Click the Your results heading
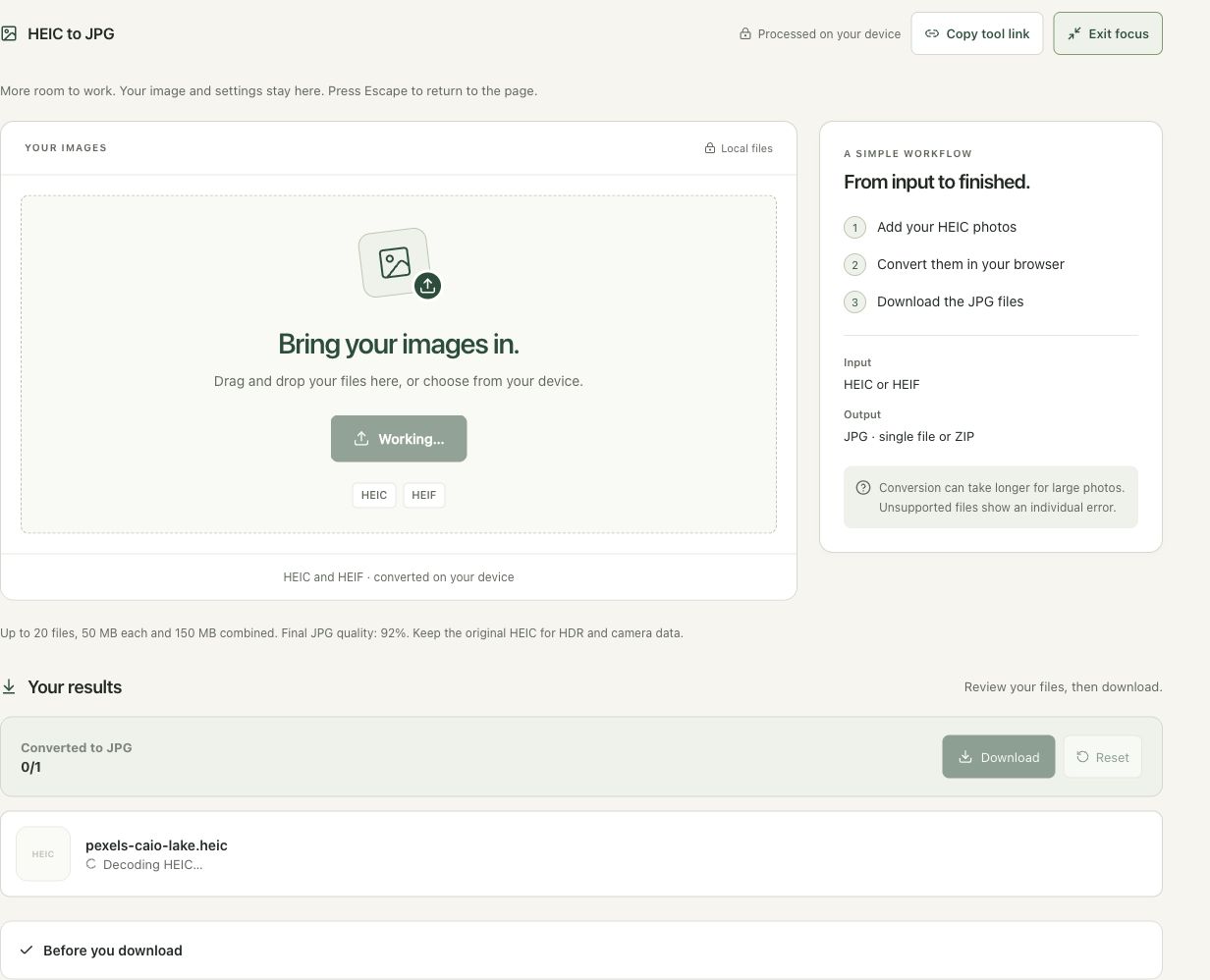The image size is (1210, 980). click(75, 687)
